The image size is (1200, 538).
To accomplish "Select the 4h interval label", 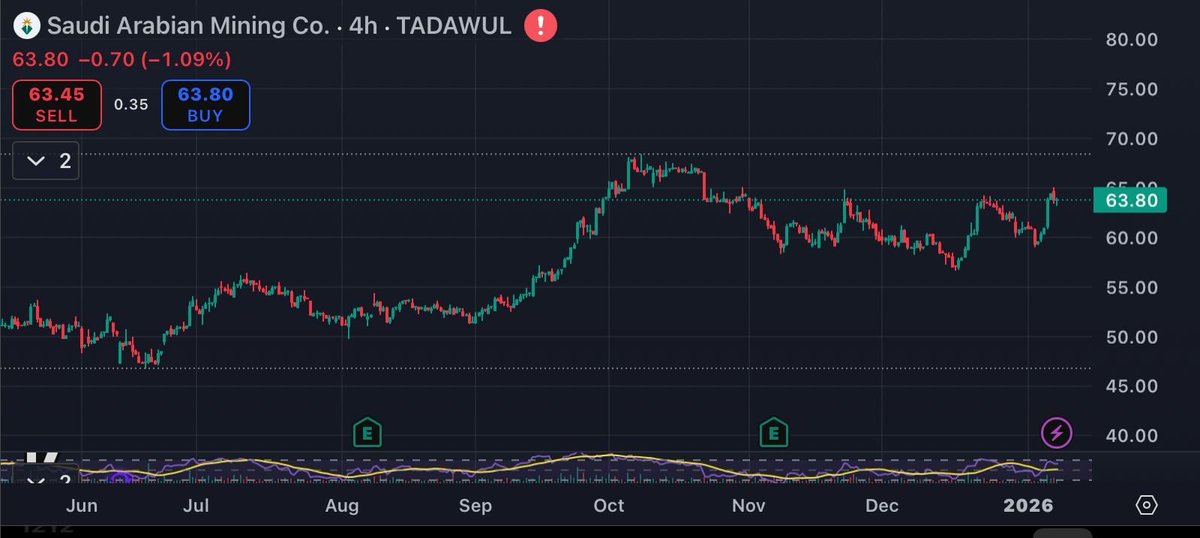I will click(x=362, y=27).
